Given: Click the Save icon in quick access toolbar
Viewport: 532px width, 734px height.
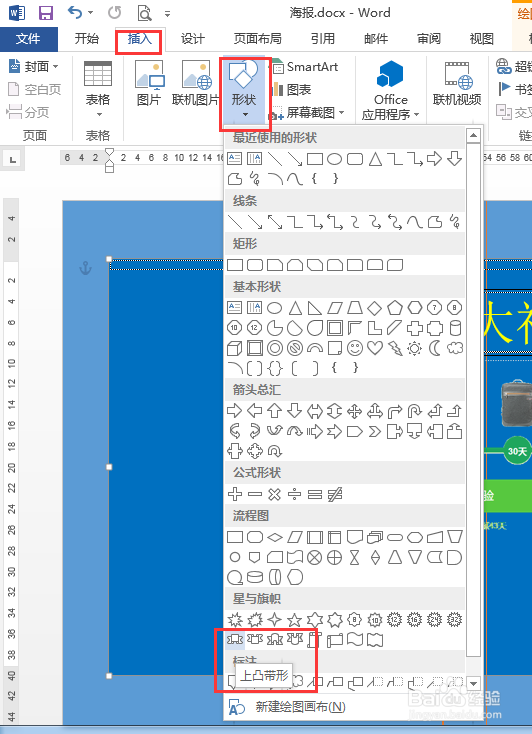Looking at the screenshot, I should pos(45,13).
